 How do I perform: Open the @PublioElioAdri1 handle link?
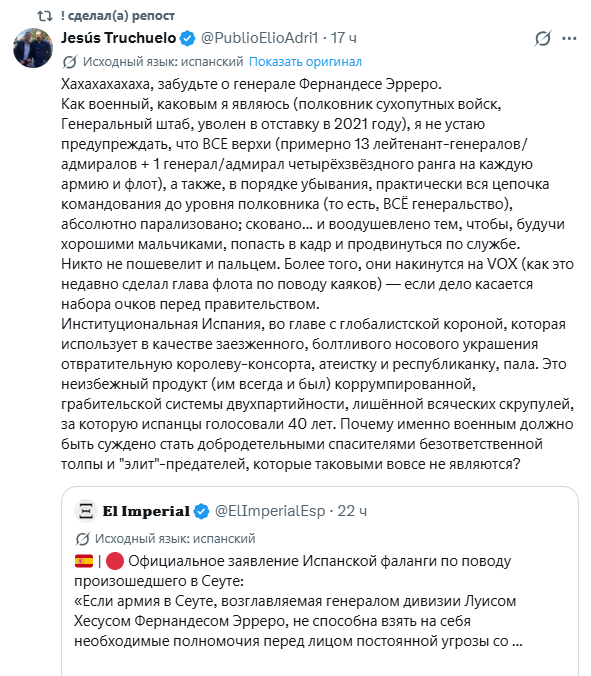260,38
